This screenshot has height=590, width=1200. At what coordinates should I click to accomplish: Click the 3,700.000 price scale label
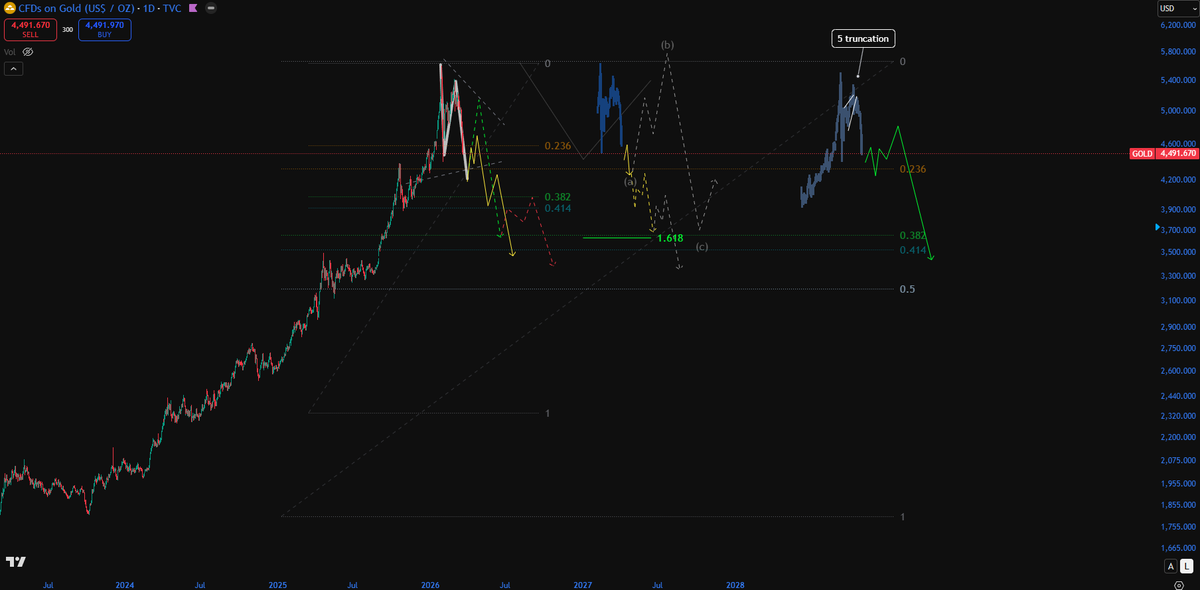[x=1178, y=231]
